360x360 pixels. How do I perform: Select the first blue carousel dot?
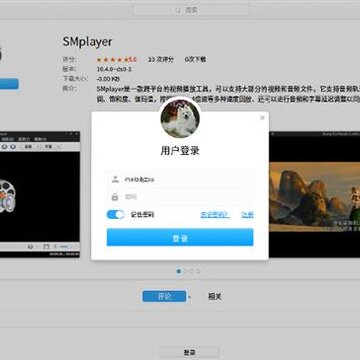178,271
